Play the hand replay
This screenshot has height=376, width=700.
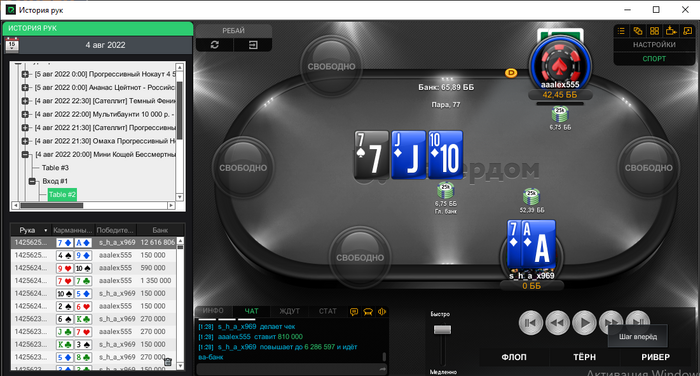pyautogui.click(x=584, y=322)
